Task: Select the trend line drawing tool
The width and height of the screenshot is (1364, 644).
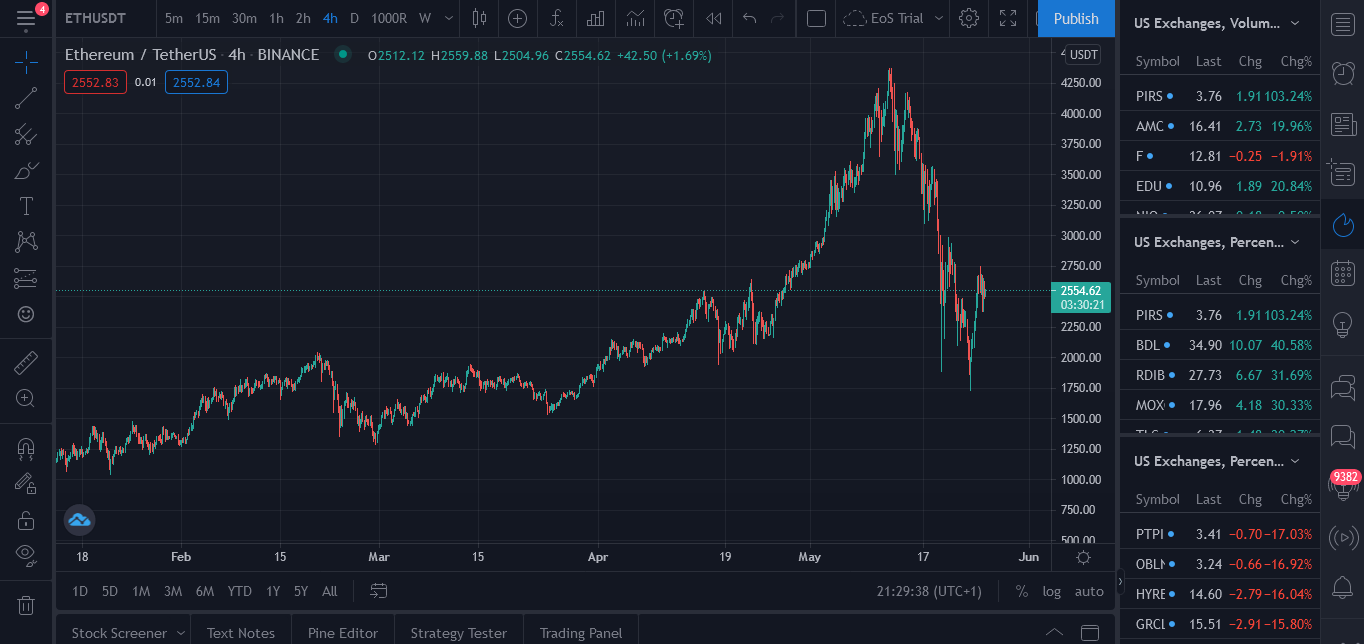Action: [26, 98]
